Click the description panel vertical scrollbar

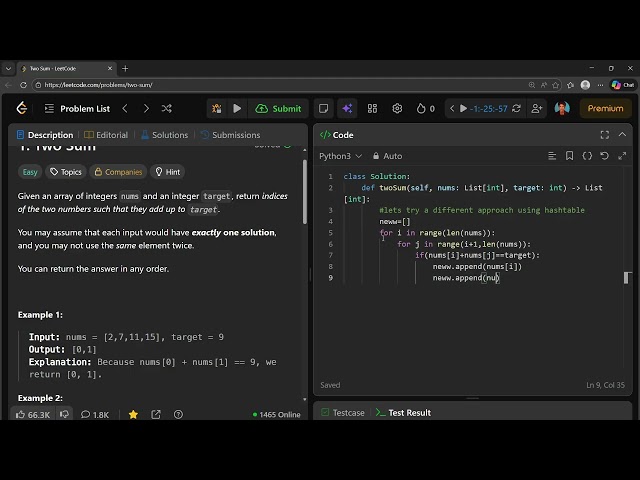305,190
